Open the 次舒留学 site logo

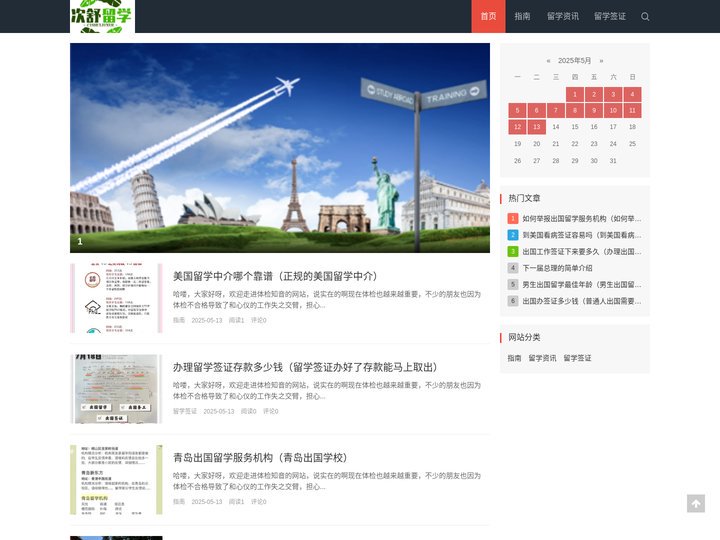click(x=102, y=17)
